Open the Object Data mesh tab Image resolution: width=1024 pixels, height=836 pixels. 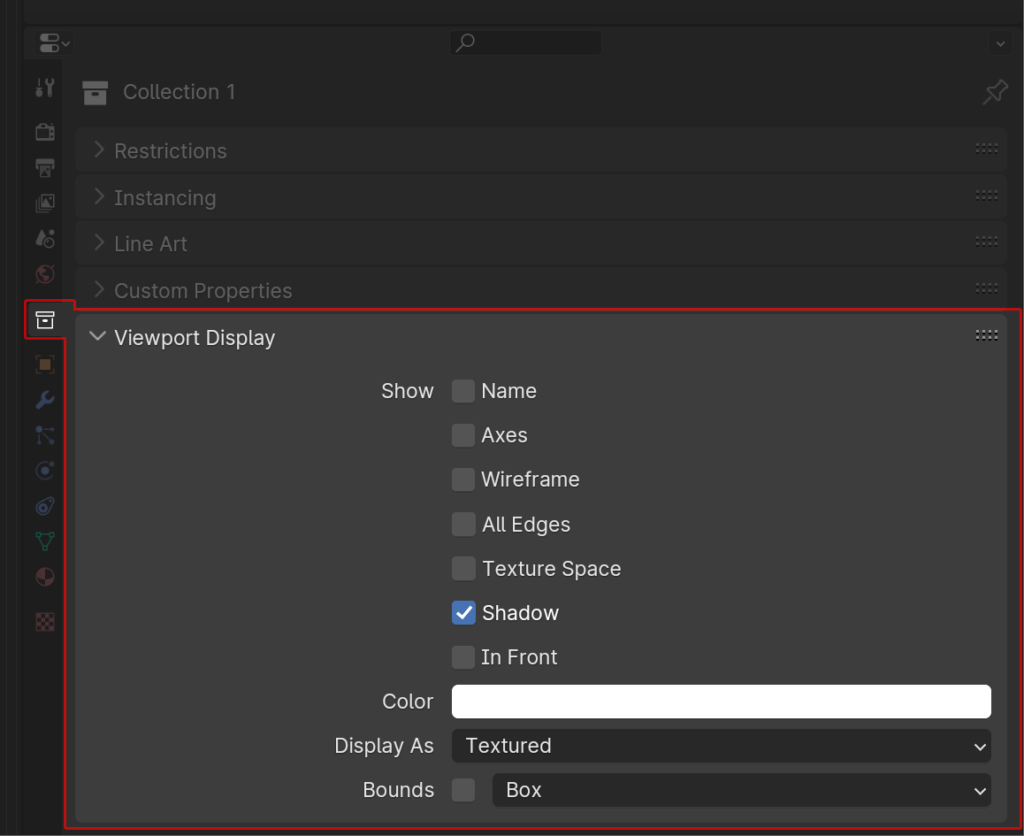click(44, 541)
